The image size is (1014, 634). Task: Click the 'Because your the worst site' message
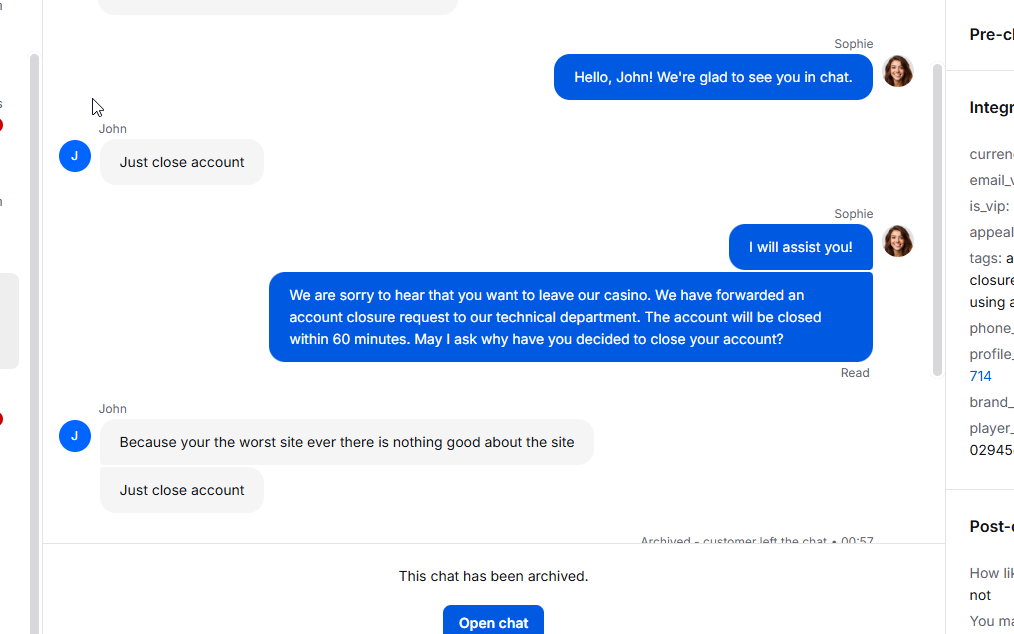point(347,443)
